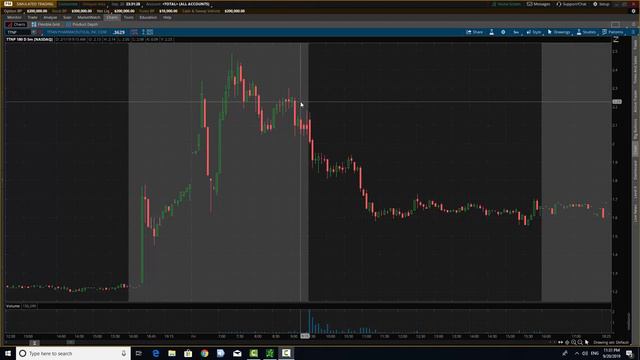Click the Volume study label

tap(13, 306)
